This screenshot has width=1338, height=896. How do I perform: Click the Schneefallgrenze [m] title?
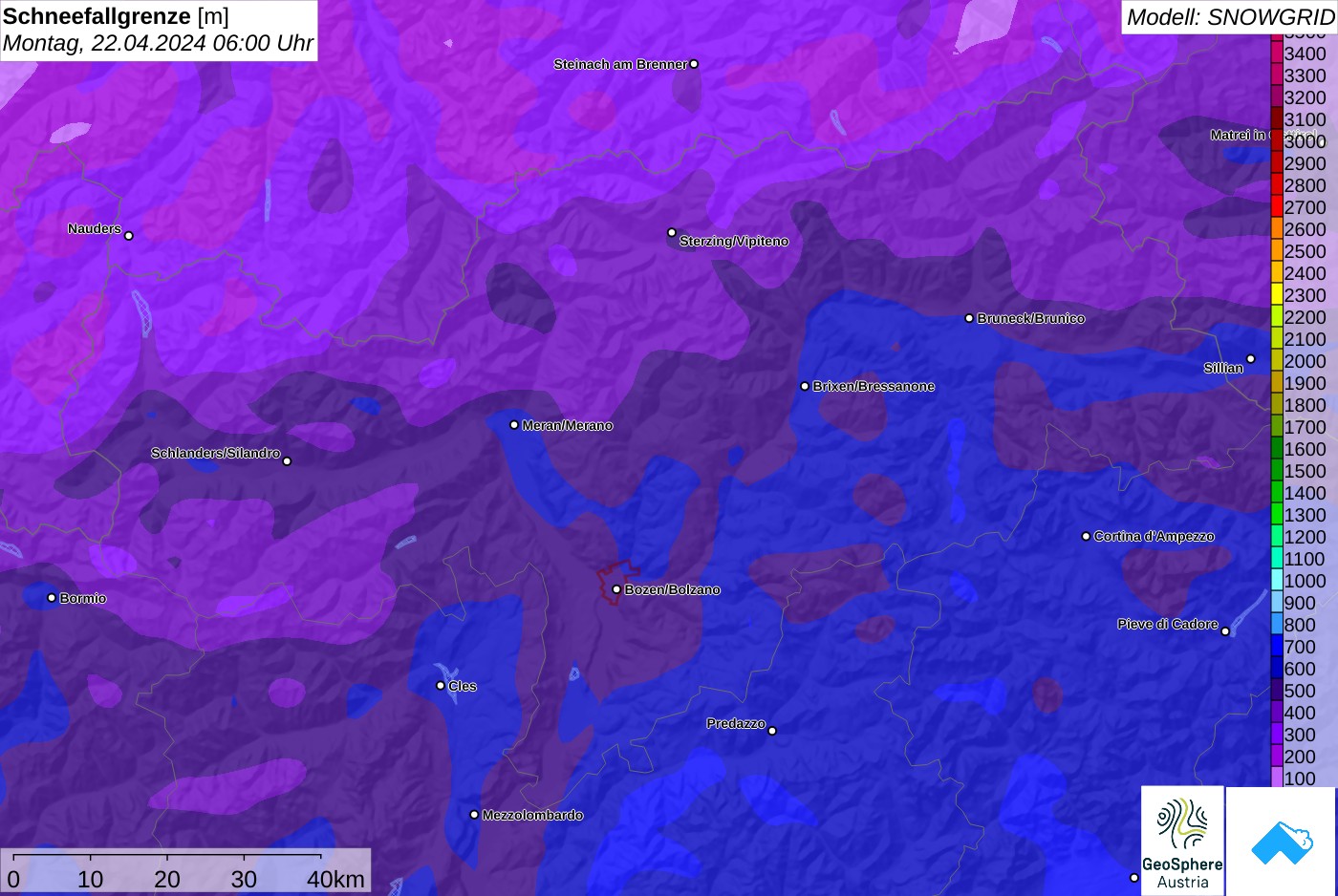point(116,16)
